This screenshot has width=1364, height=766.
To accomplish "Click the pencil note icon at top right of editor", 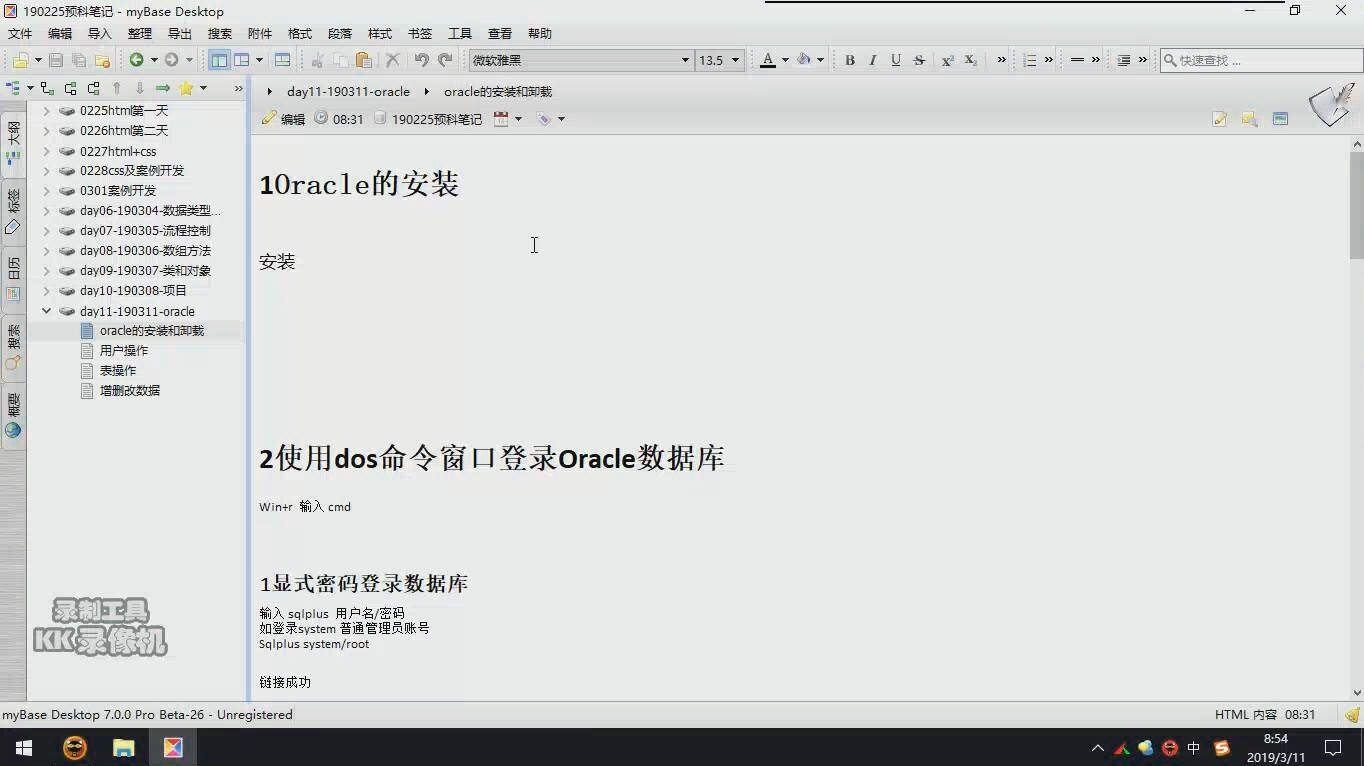I will coord(1220,118).
